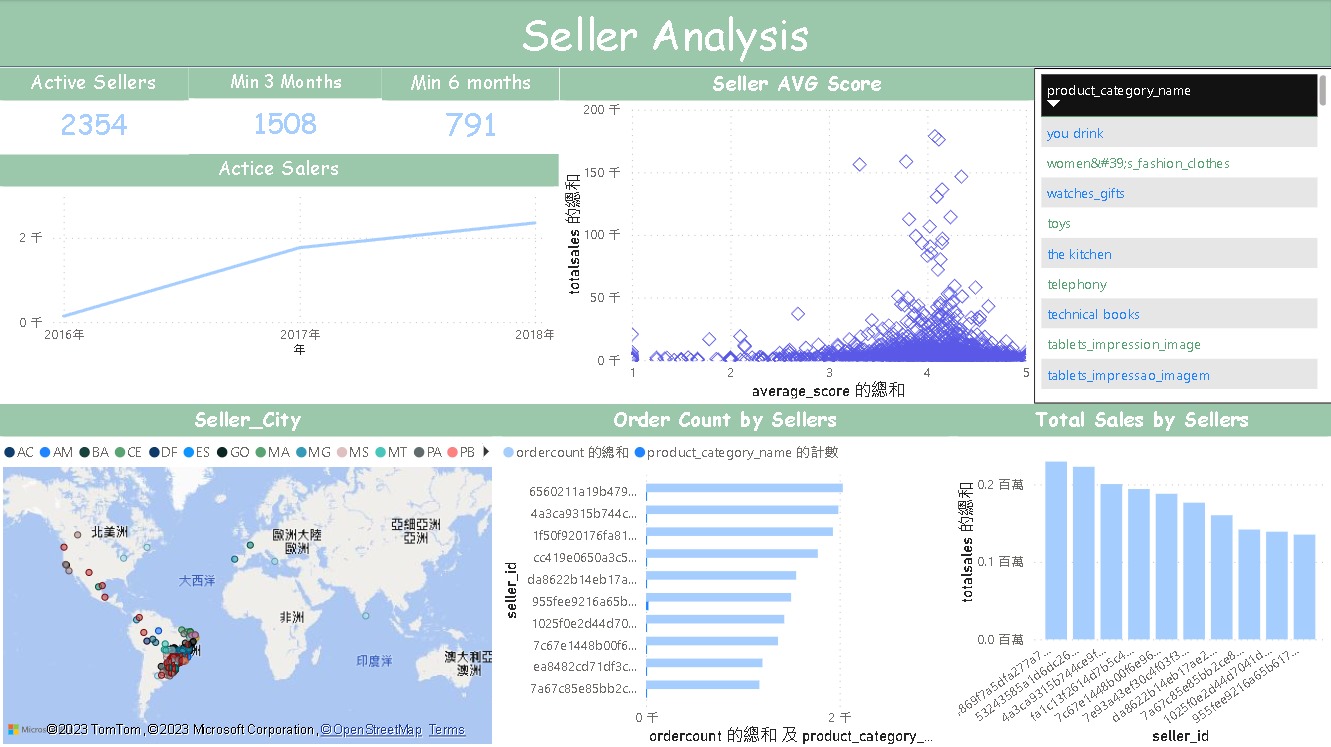Select the ES state legend icon
The image size is (1331, 747).
coord(191,452)
